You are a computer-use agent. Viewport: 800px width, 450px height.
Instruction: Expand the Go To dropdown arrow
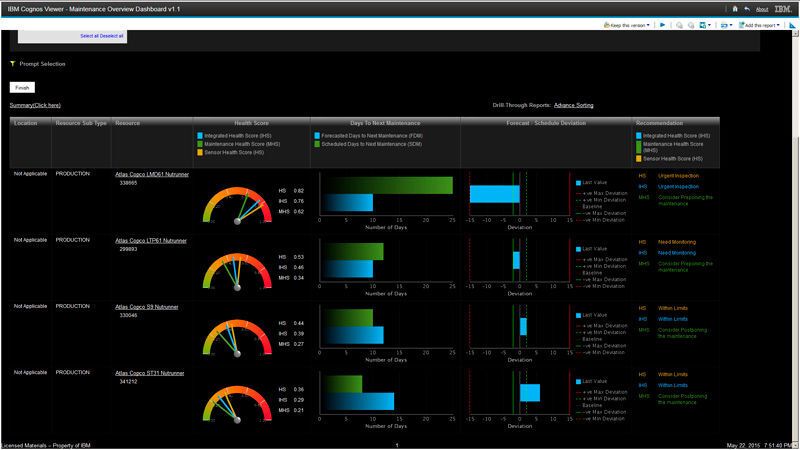click(709, 25)
